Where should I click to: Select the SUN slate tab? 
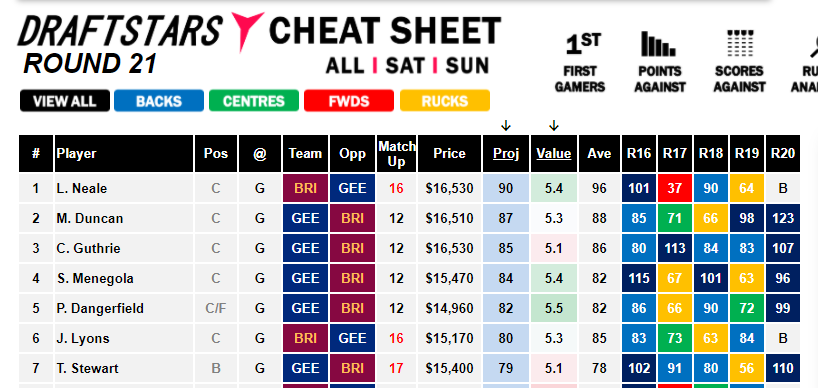(x=467, y=66)
